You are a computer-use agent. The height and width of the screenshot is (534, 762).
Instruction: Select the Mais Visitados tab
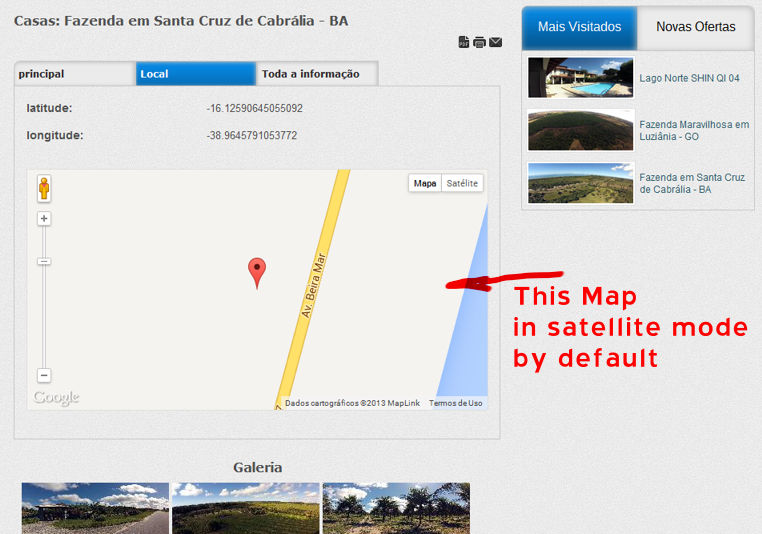tap(579, 27)
